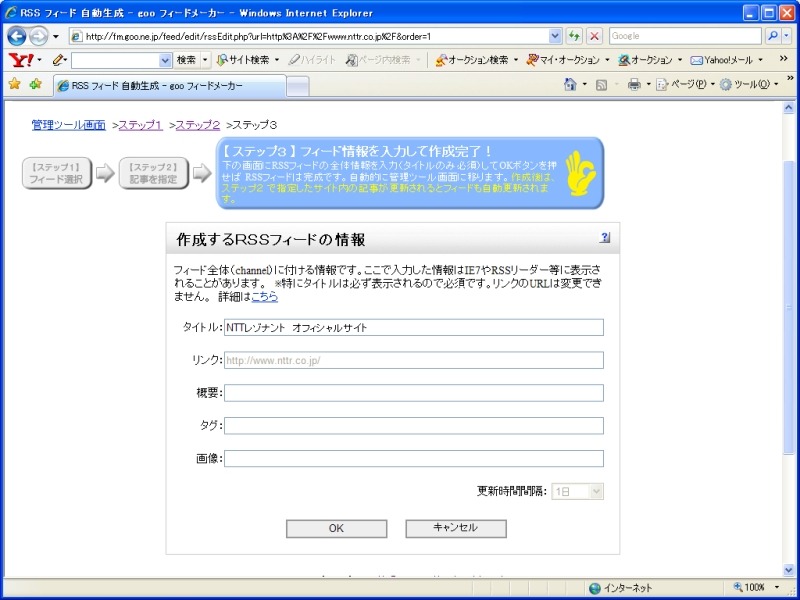Viewport: 800px width, 600px height.
Task: Open the 更新時間間隔 dropdown
Action: (578, 491)
